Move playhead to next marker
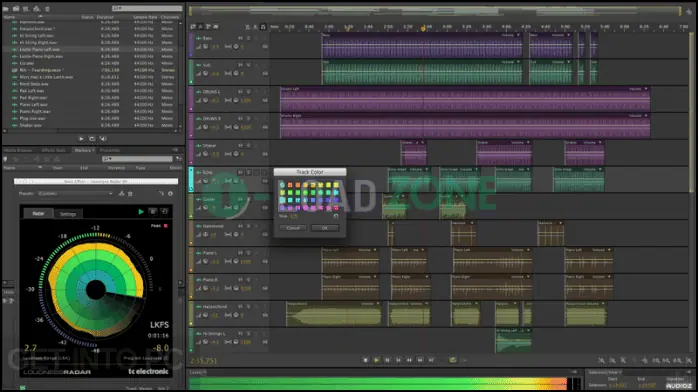Viewport: 698px width, 392px height. tap(431, 360)
